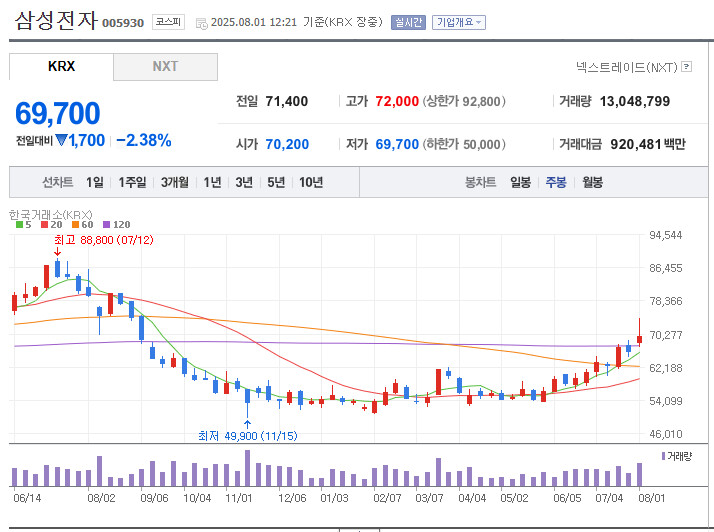
Task: Switch to the KRX tab
Action: (x=61, y=66)
